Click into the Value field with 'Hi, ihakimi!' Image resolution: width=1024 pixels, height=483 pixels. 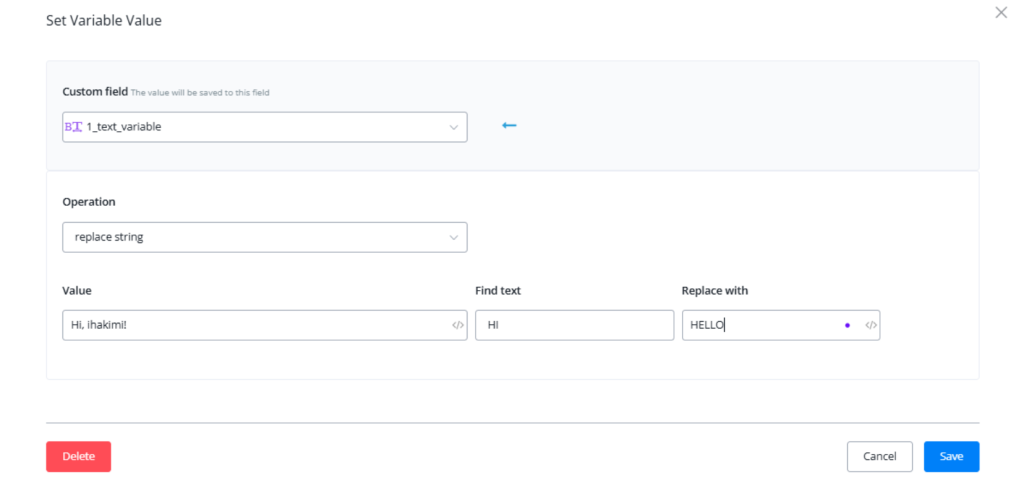(250, 325)
